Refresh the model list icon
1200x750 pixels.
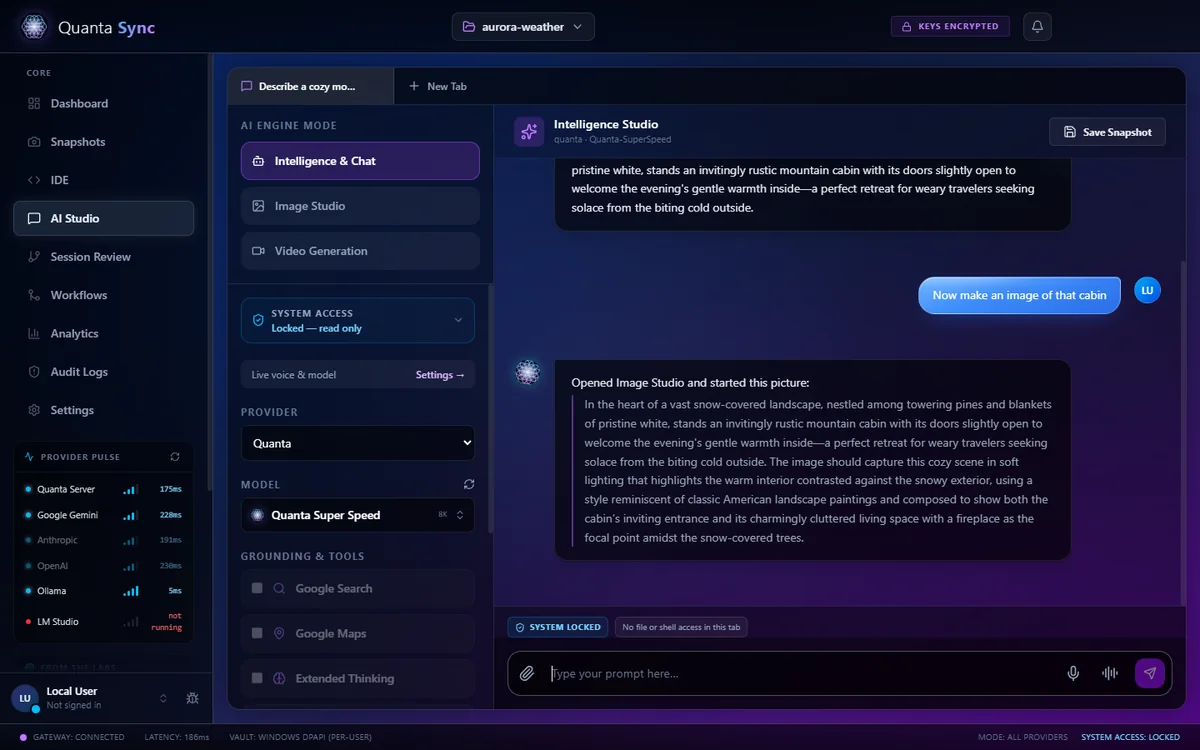pos(469,484)
